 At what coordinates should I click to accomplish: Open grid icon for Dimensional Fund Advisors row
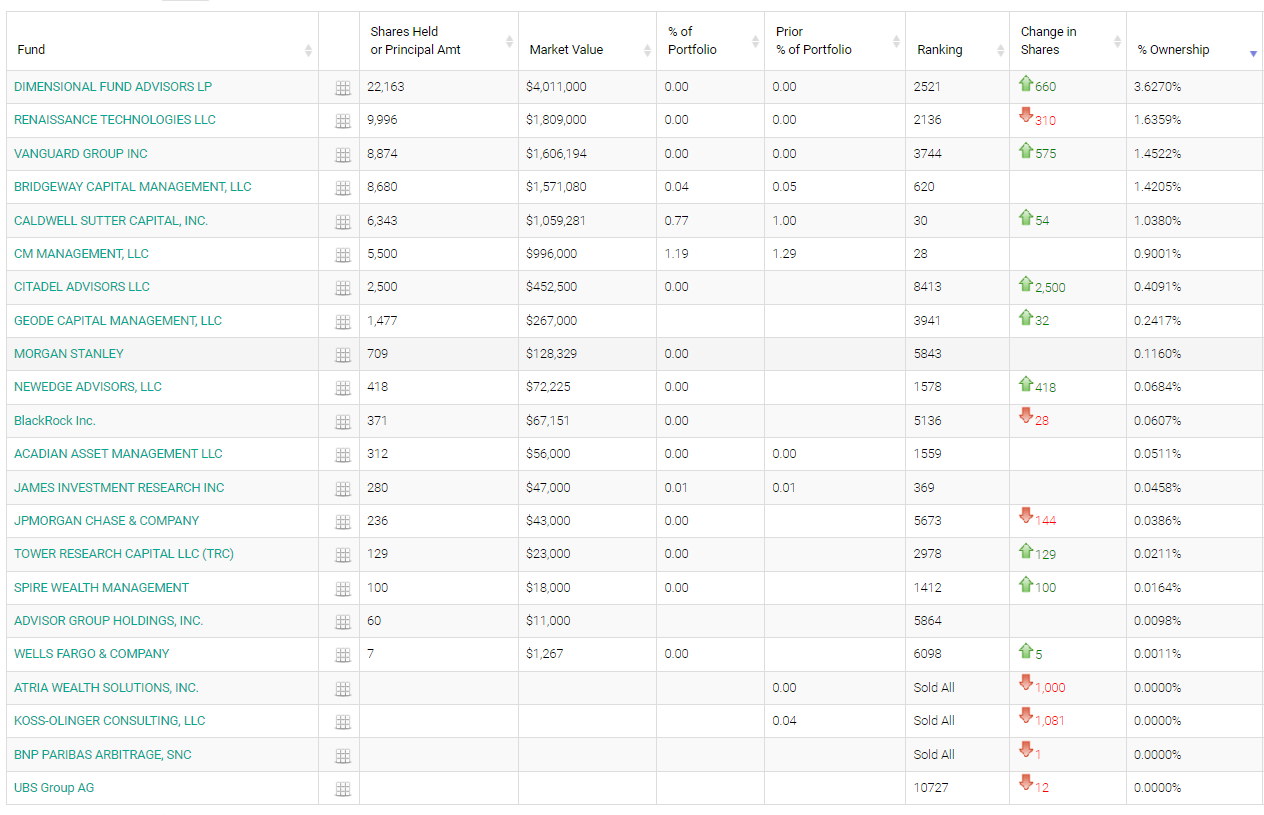[x=343, y=88]
